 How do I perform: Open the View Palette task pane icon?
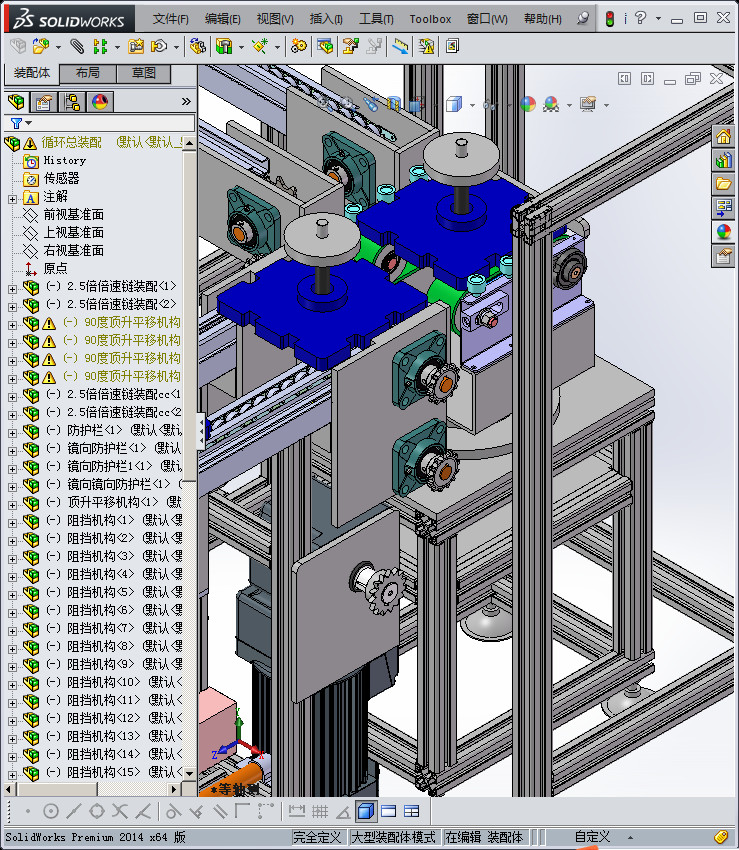click(x=724, y=208)
